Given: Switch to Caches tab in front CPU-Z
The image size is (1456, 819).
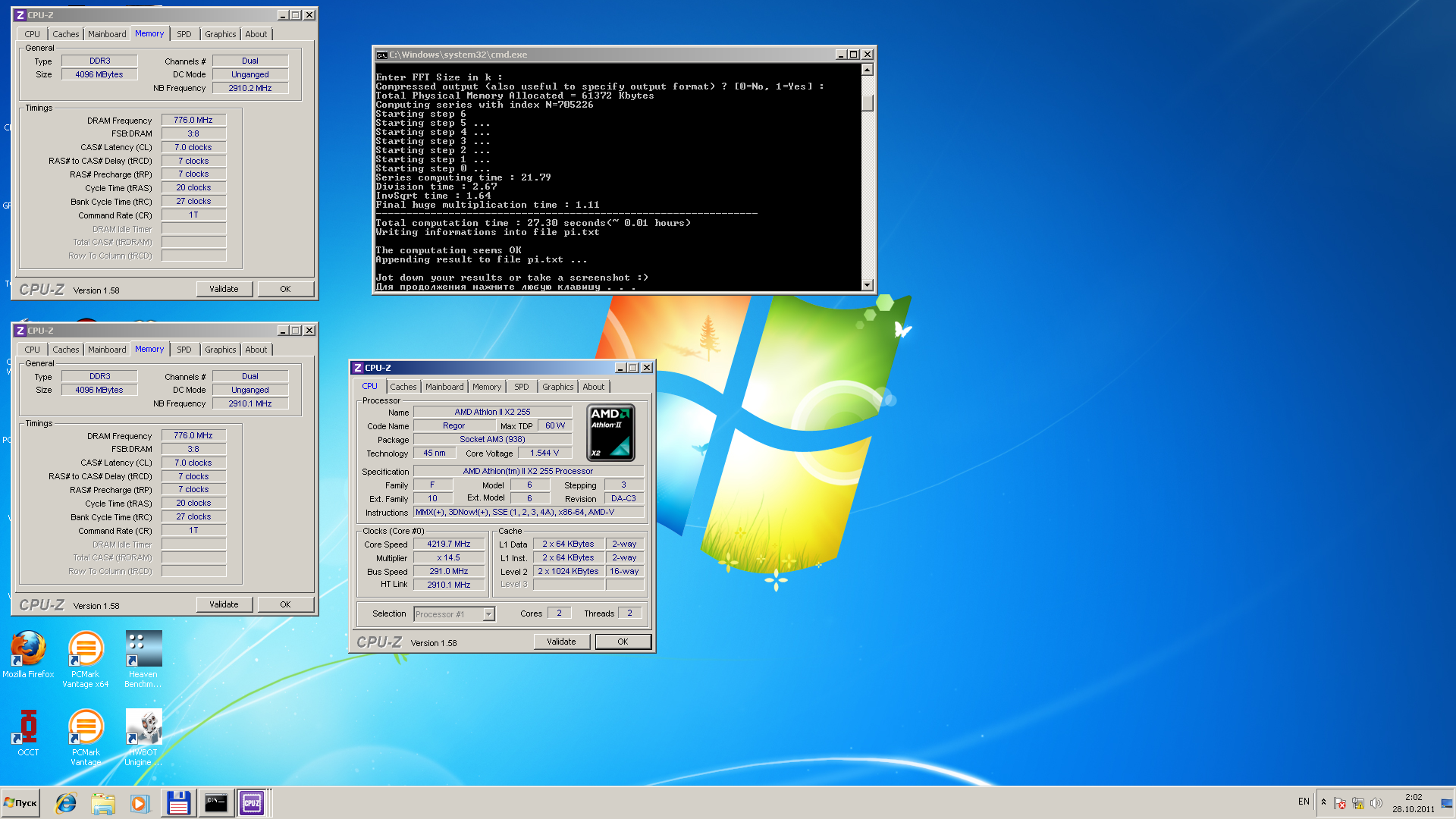Looking at the screenshot, I should (403, 387).
